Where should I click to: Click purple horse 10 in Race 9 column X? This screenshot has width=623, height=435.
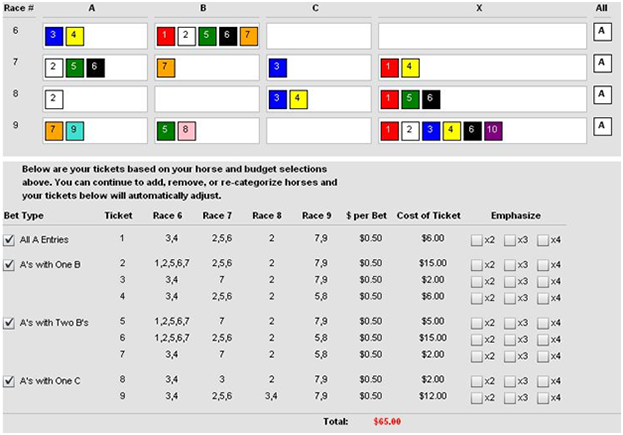pos(491,130)
